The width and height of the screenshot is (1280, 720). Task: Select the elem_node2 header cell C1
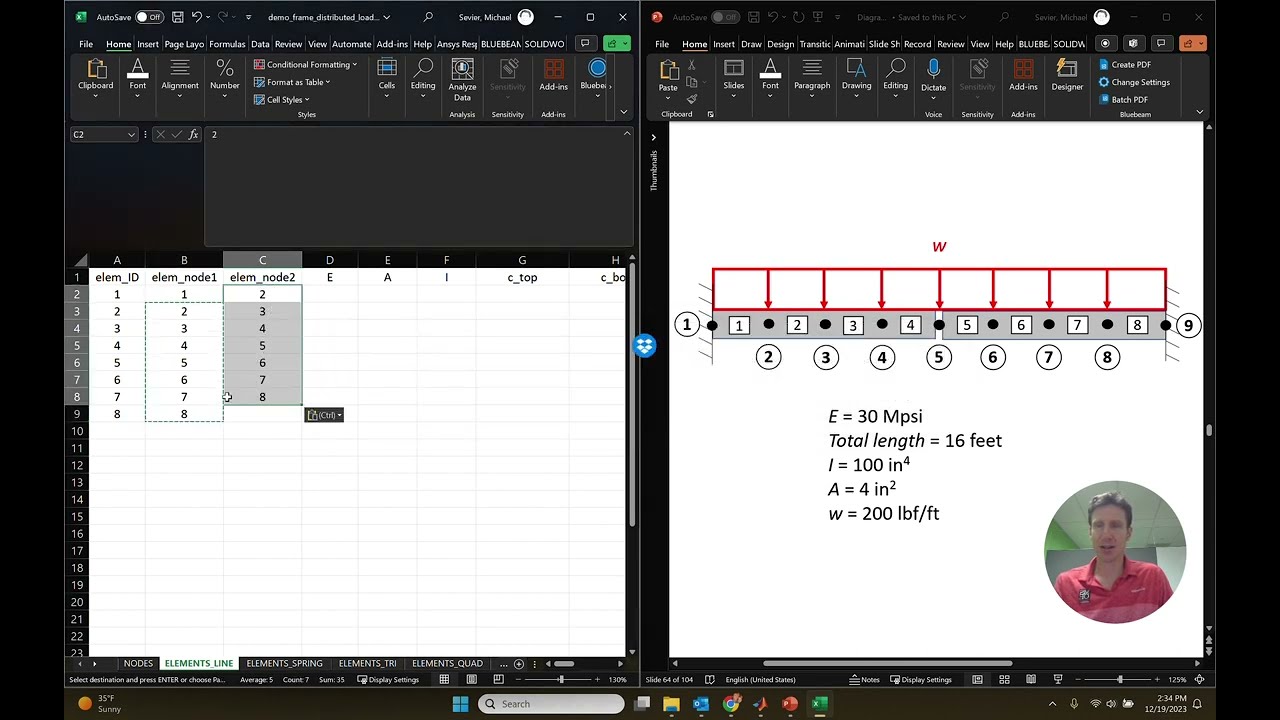[x=262, y=277]
